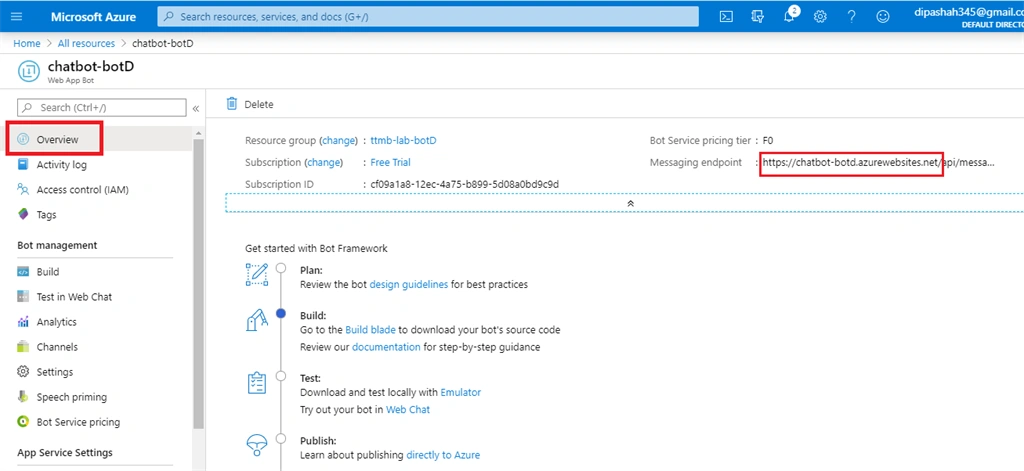The height and width of the screenshot is (471, 1024).
Task: Click the Microsoft Azure logo text
Action: click(x=93, y=17)
